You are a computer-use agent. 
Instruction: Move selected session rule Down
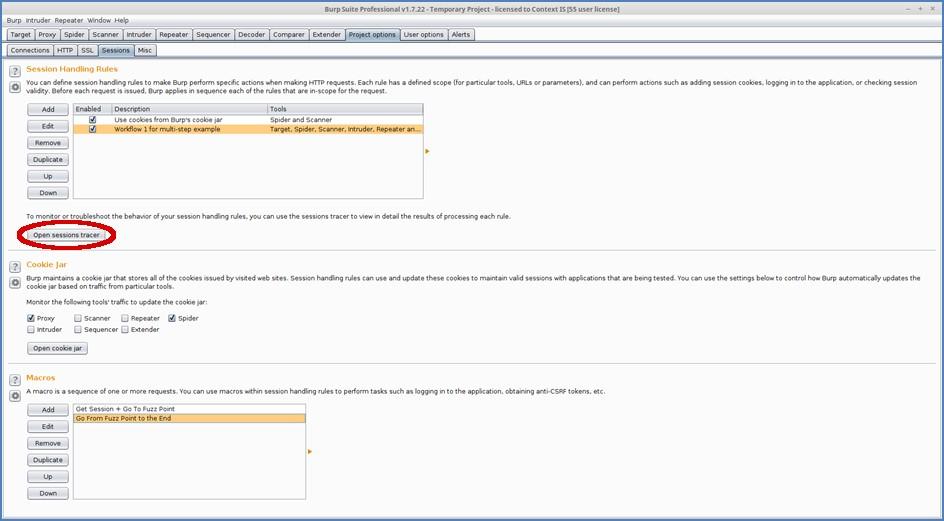point(48,193)
